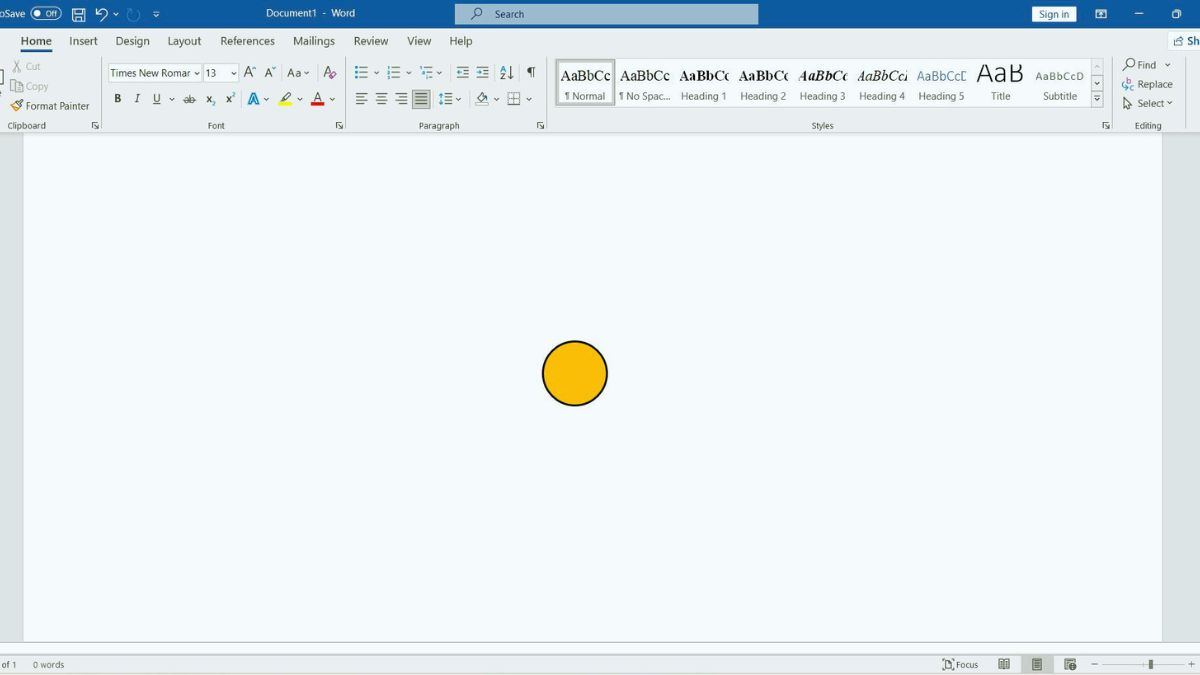
Task: Insert a numbered list
Action: (393, 73)
